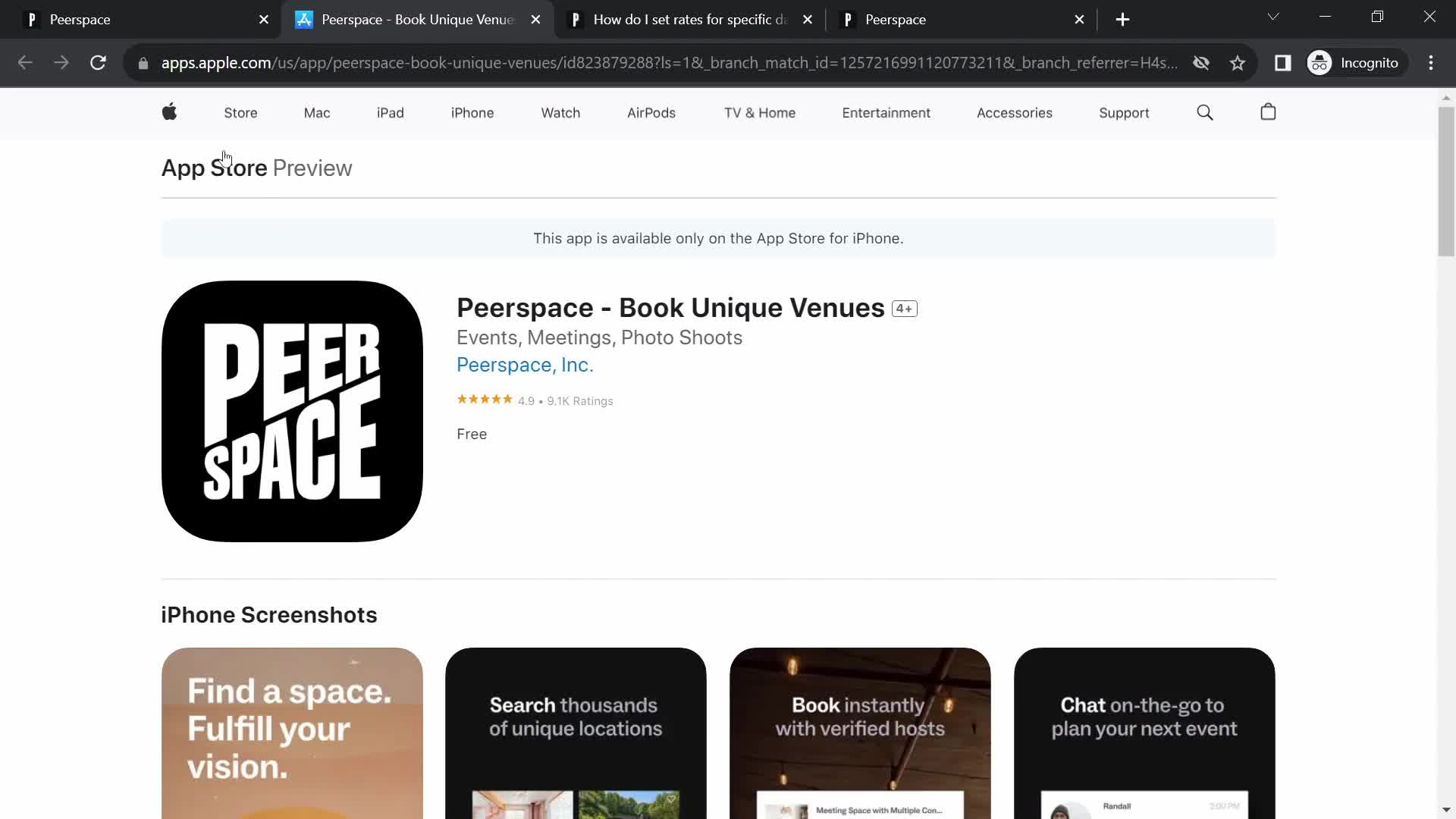Click the Peerspace app icon
1456x819 pixels.
(x=291, y=411)
